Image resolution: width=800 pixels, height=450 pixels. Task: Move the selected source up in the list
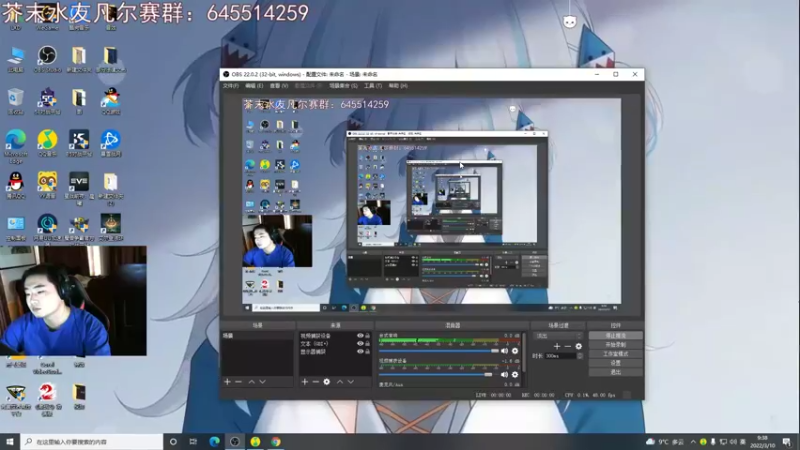[340, 382]
